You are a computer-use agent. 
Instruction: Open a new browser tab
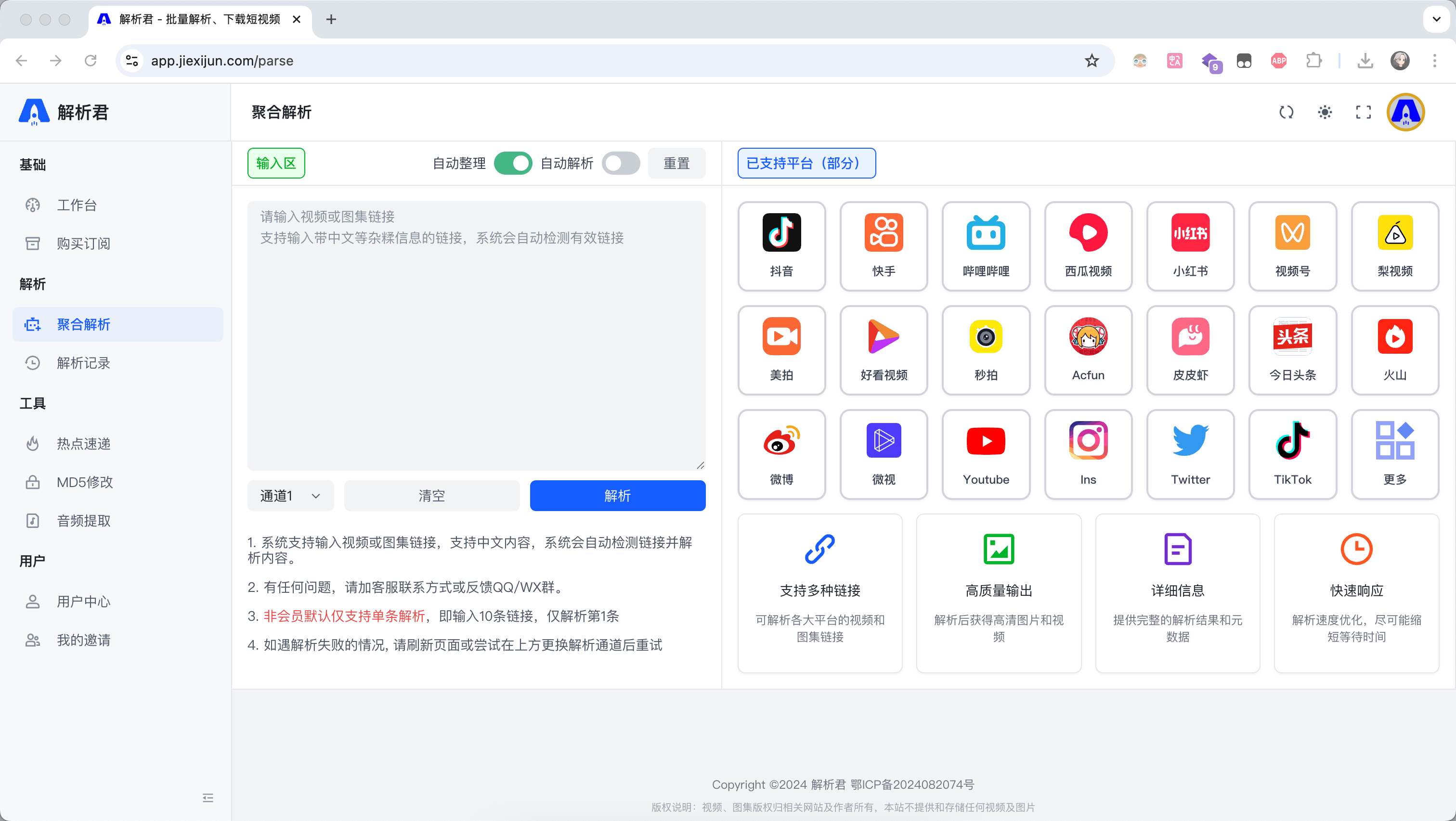coord(331,19)
